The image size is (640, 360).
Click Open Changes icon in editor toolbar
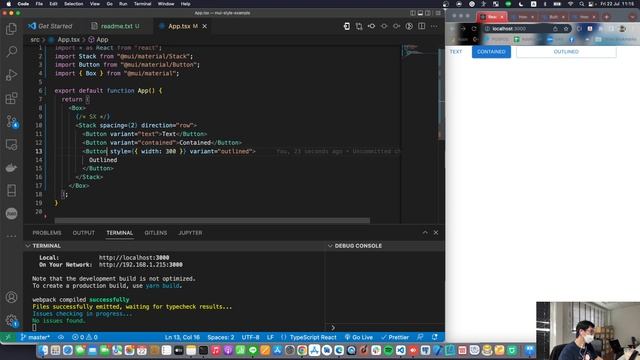point(359,26)
